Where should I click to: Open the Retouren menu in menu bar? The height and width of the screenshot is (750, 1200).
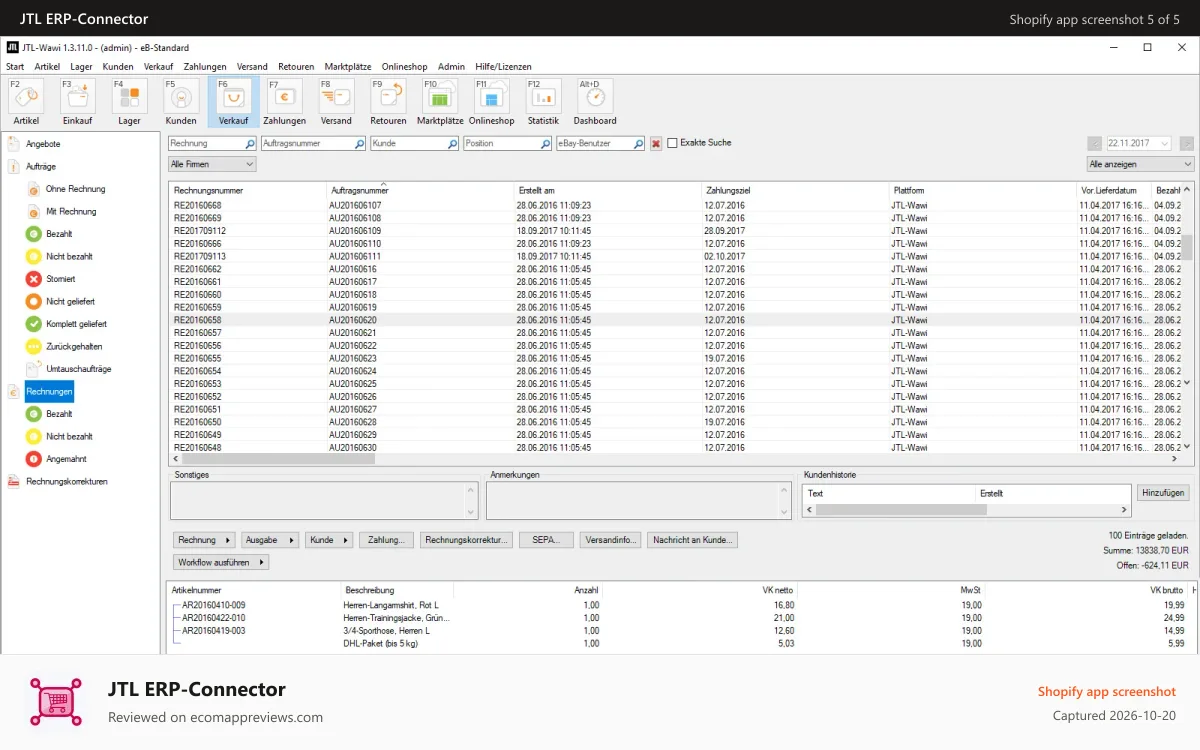pyautogui.click(x=296, y=66)
